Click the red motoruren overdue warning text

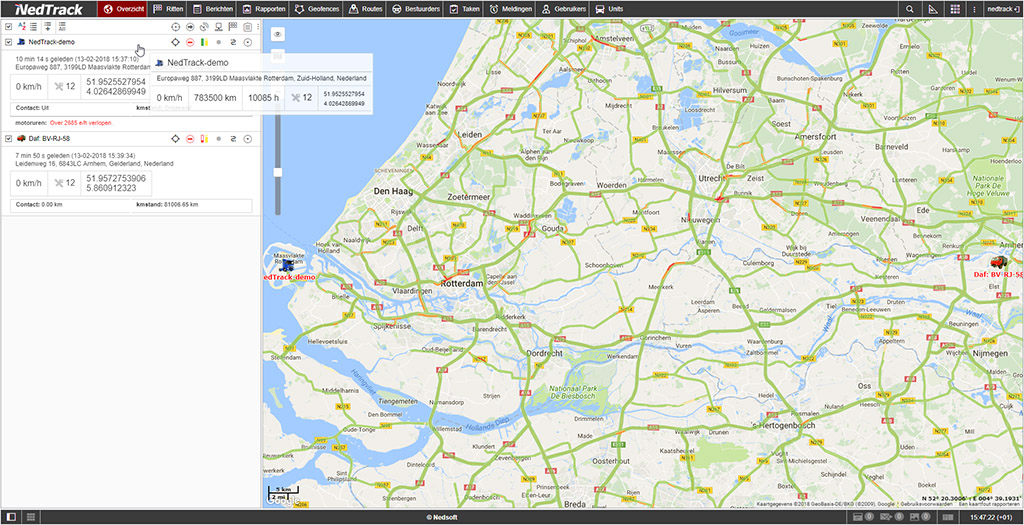click(x=81, y=123)
